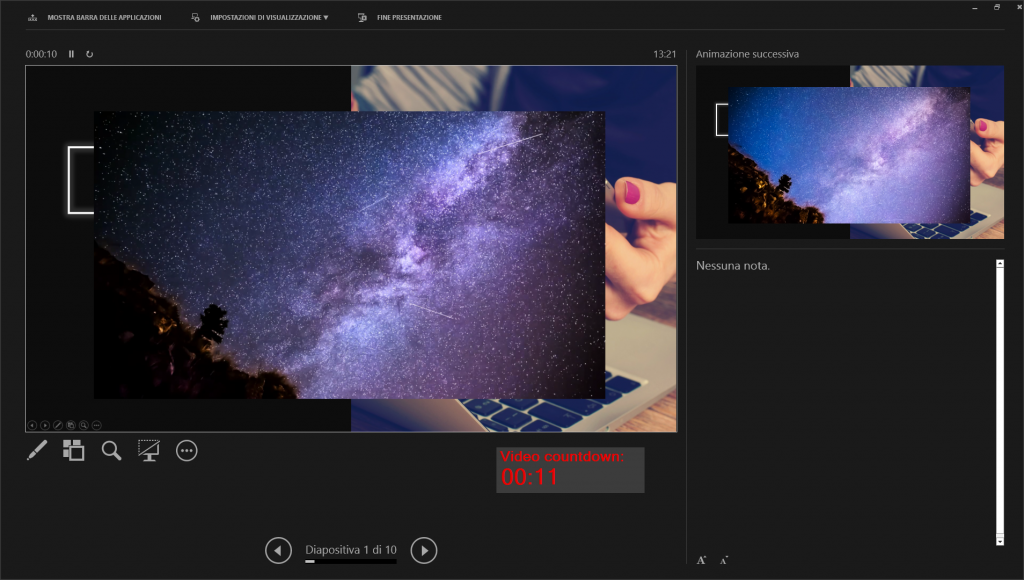Open more slide show options
1024x580 pixels.
(x=187, y=451)
